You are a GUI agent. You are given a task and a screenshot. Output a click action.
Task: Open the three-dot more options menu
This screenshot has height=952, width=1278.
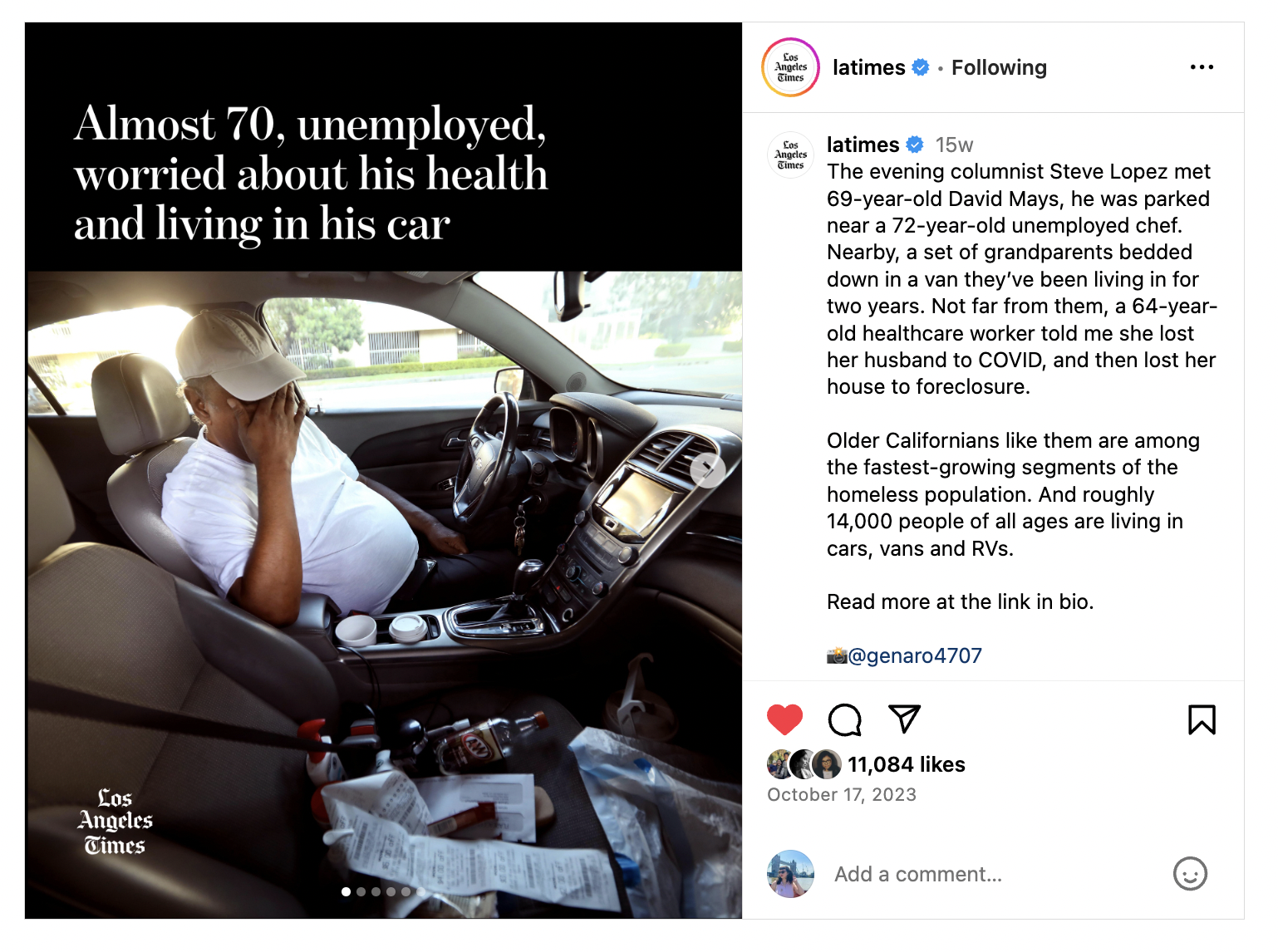point(1202,66)
